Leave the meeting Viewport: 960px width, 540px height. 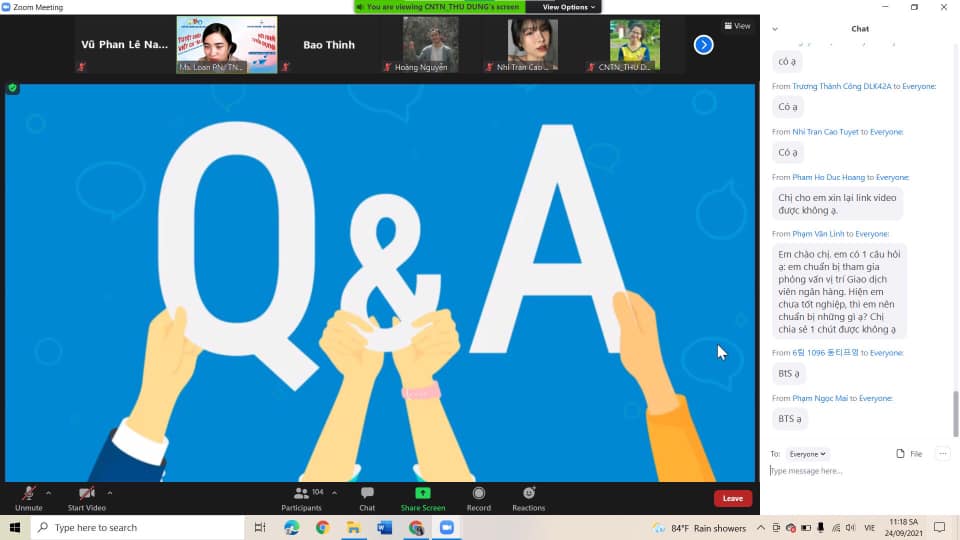[x=732, y=498]
